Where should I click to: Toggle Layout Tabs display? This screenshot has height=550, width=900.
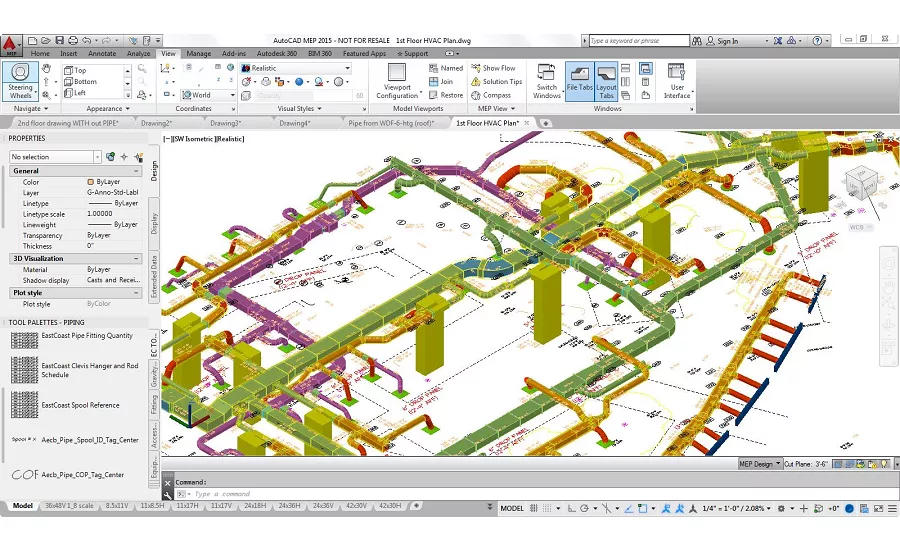pos(606,81)
